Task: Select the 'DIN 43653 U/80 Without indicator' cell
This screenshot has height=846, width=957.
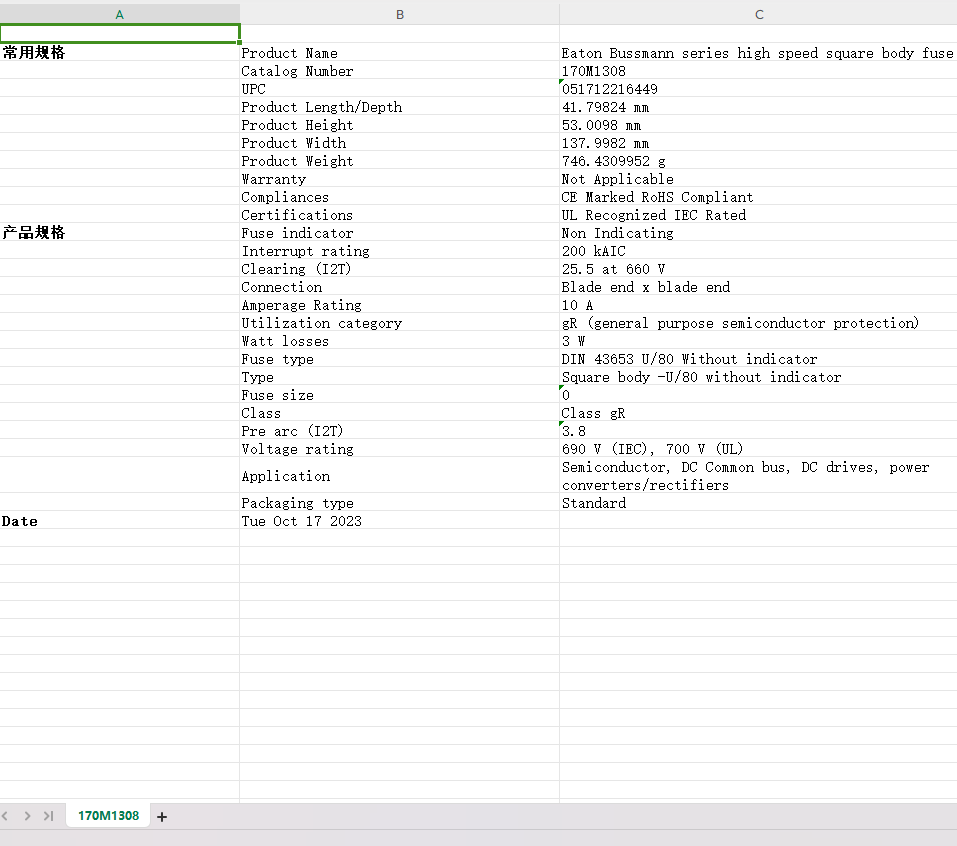Action: click(758, 359)
